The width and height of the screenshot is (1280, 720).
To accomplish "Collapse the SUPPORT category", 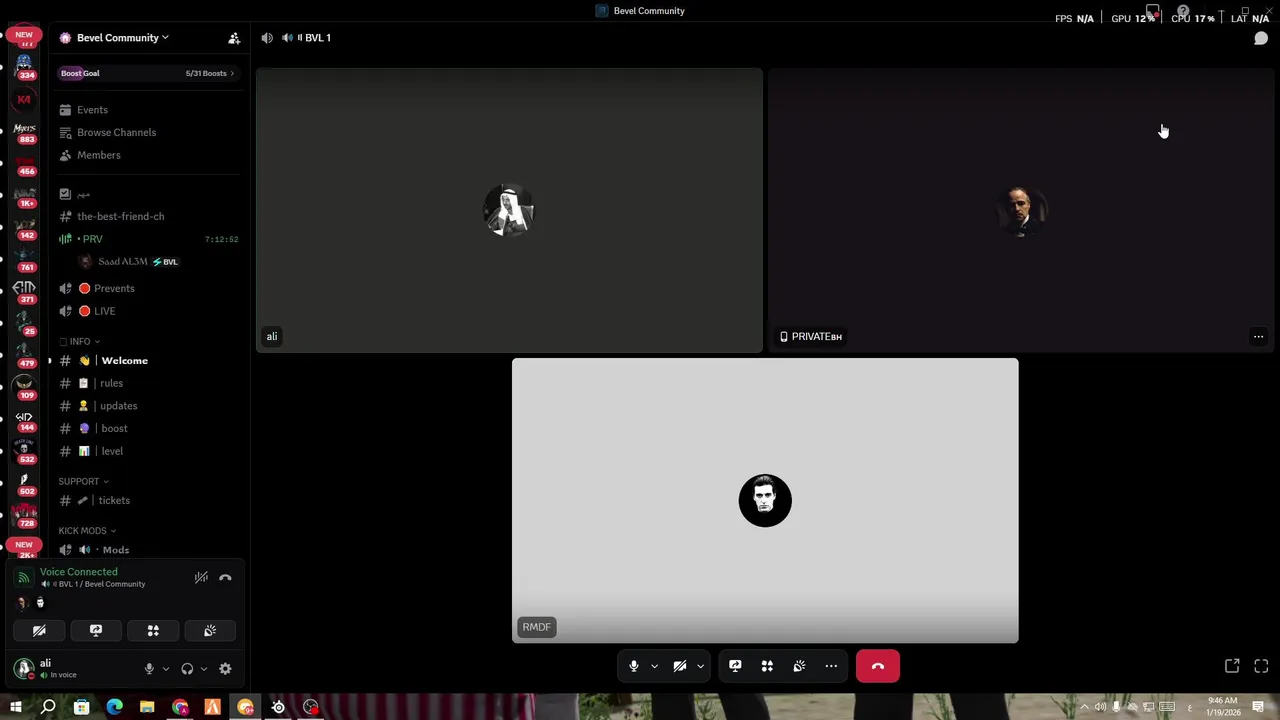I will click(84, 482).
